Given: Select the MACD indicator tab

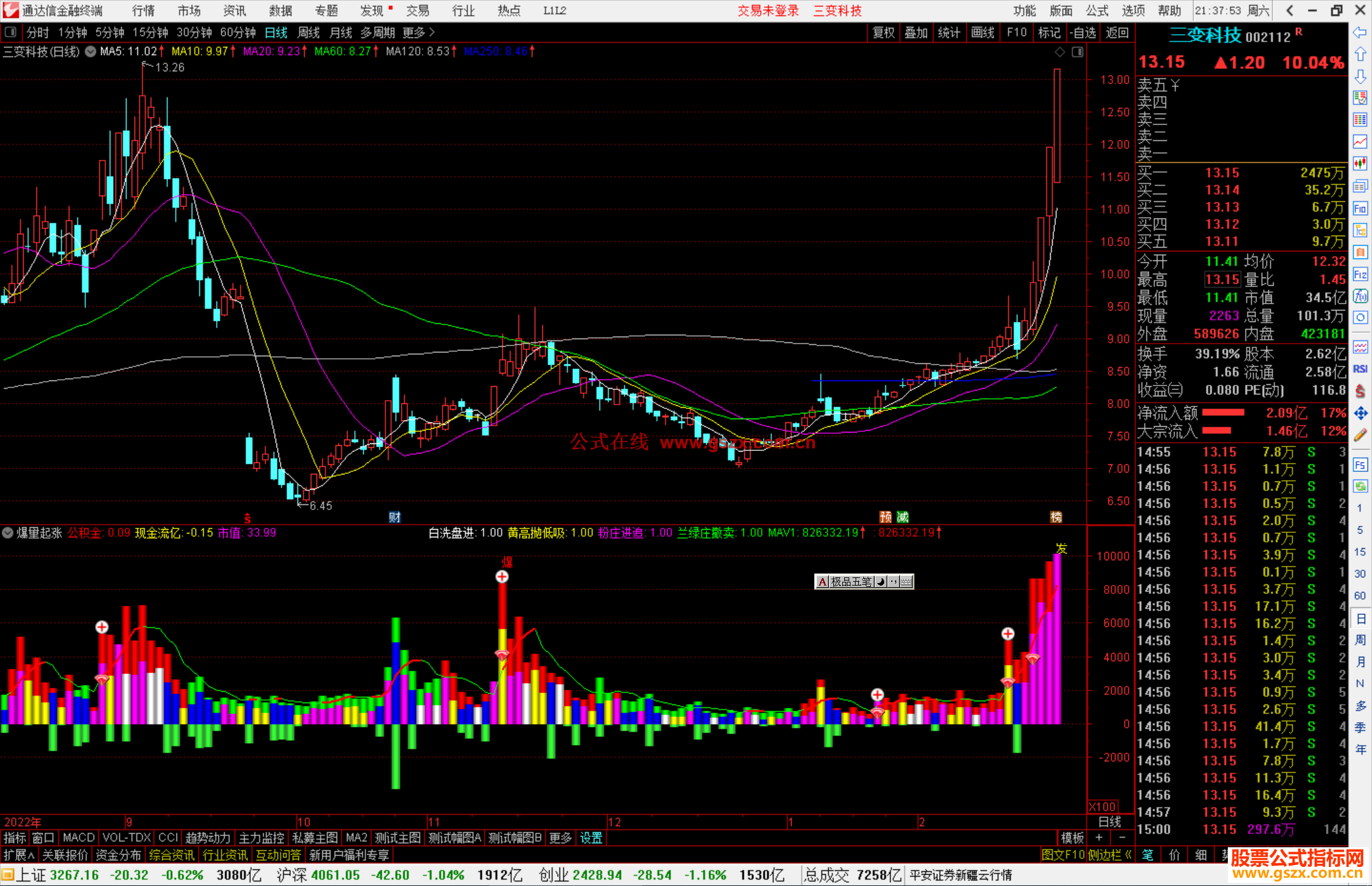Looking at the screenshot, I should [x=78, y=838].
